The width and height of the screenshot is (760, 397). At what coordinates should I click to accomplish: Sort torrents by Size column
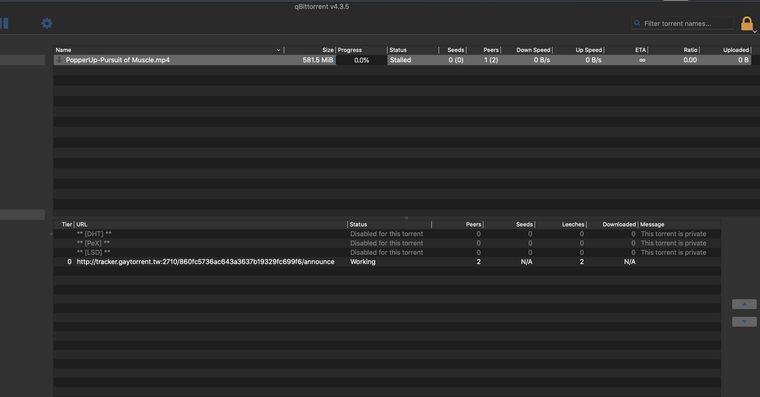pos(328,50)
